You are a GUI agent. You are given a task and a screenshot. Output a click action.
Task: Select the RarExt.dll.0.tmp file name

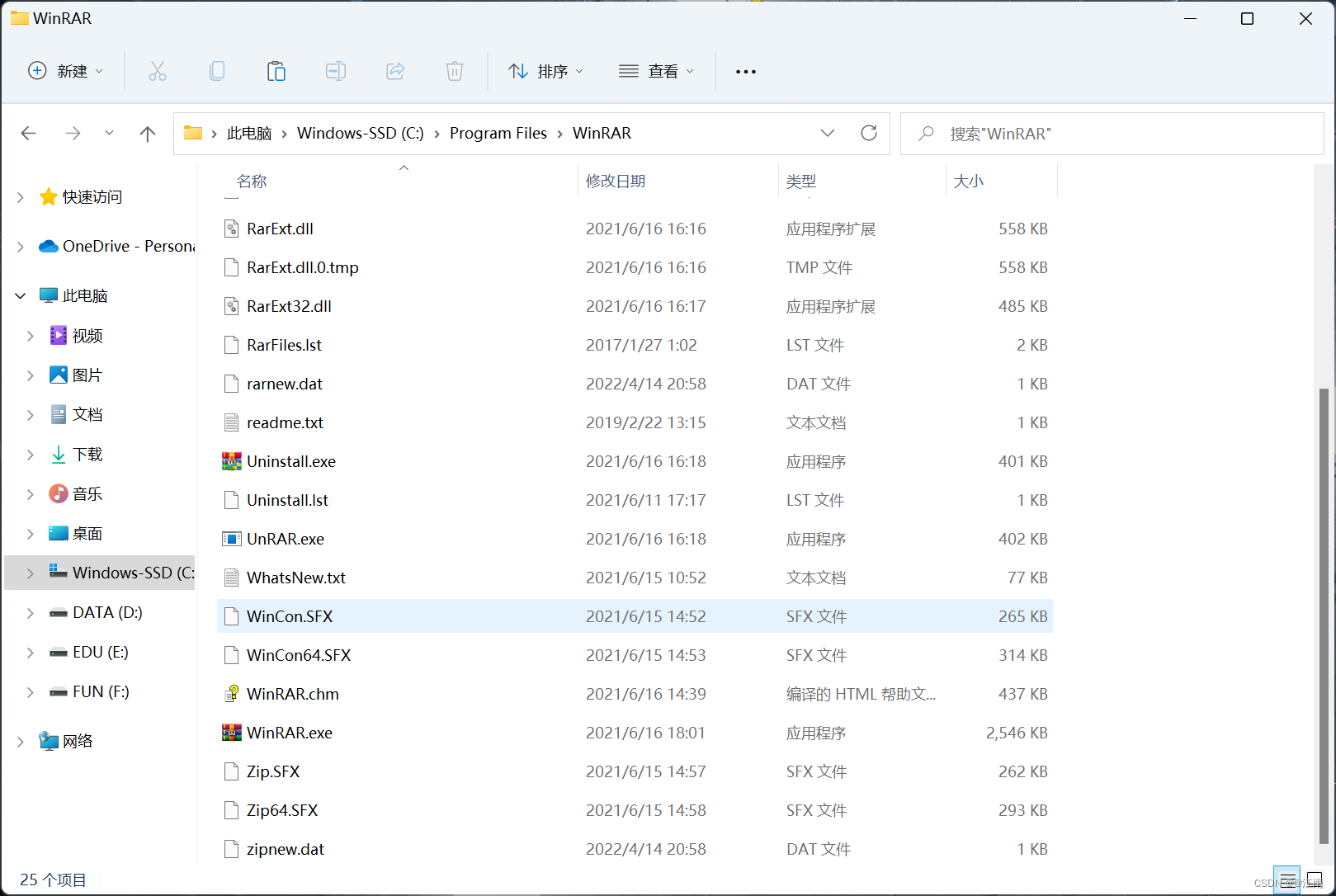pyautogui.click(x=303, y=267)
